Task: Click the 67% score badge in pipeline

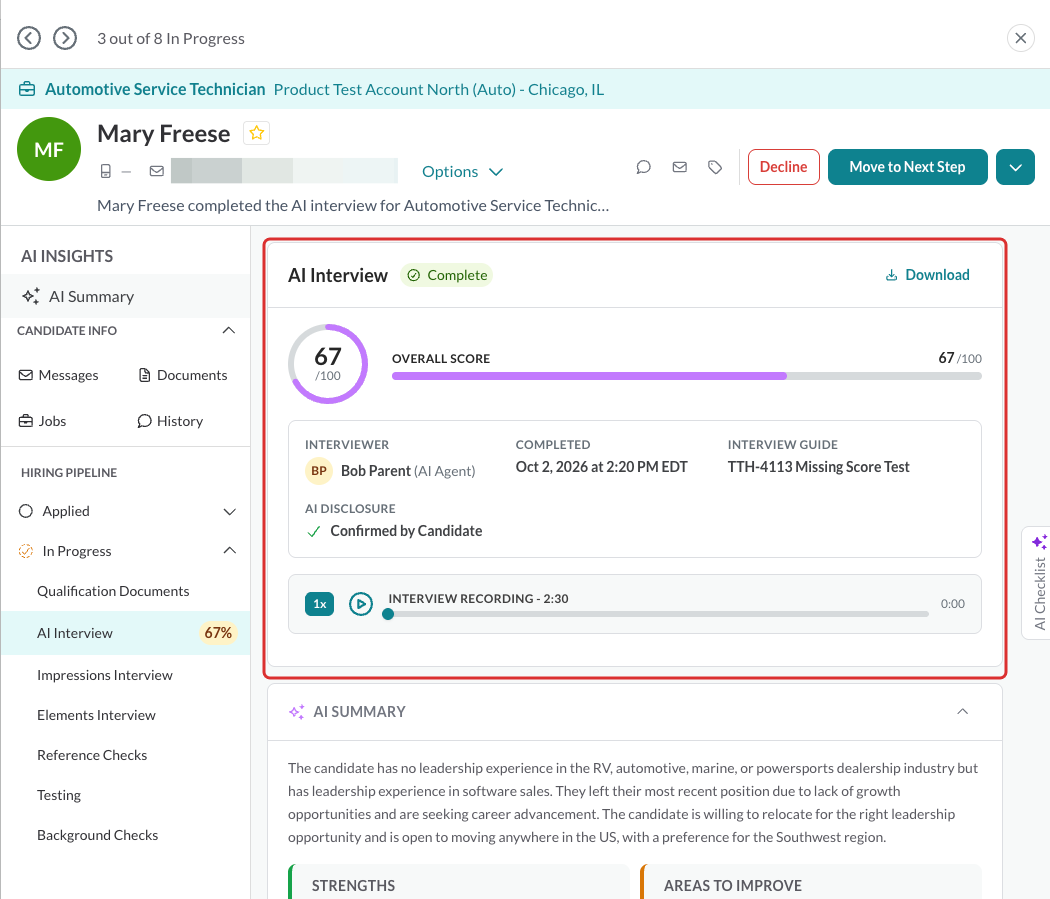Action: click(218, 633)
